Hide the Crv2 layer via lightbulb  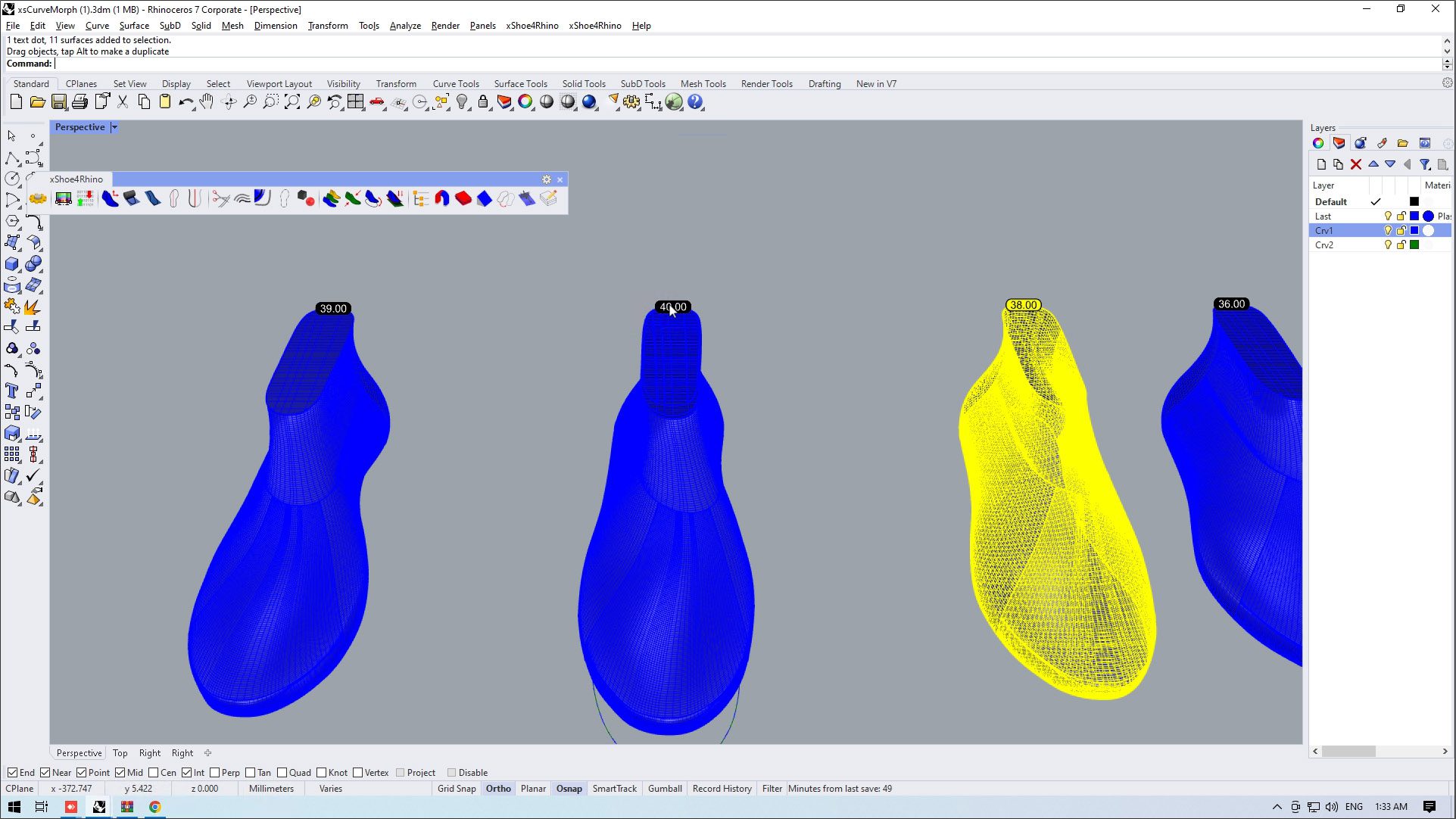point(1387,245)
